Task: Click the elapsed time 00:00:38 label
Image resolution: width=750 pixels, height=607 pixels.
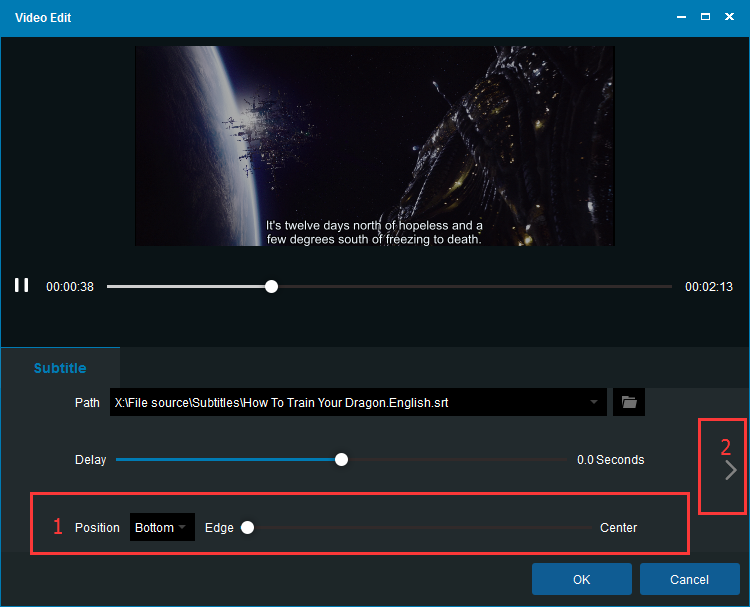Action: click(70, 287)
